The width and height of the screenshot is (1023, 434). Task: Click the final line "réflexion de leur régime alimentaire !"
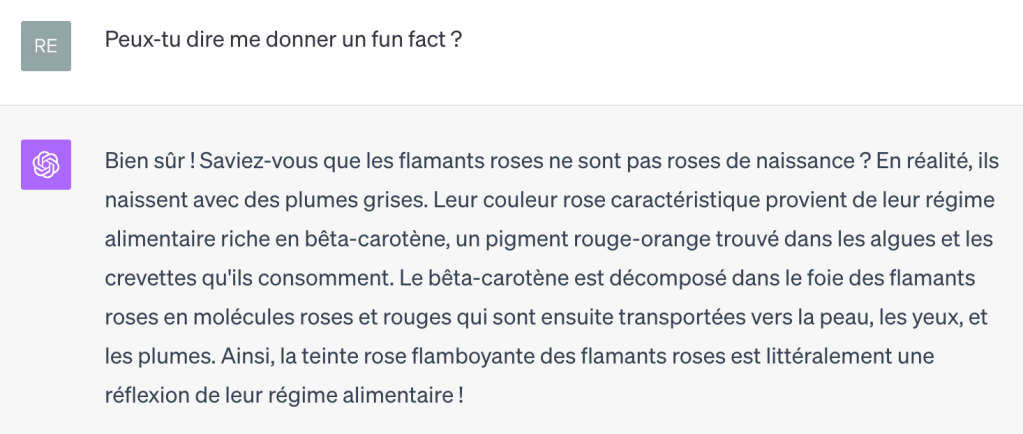[x=283, y=395]
